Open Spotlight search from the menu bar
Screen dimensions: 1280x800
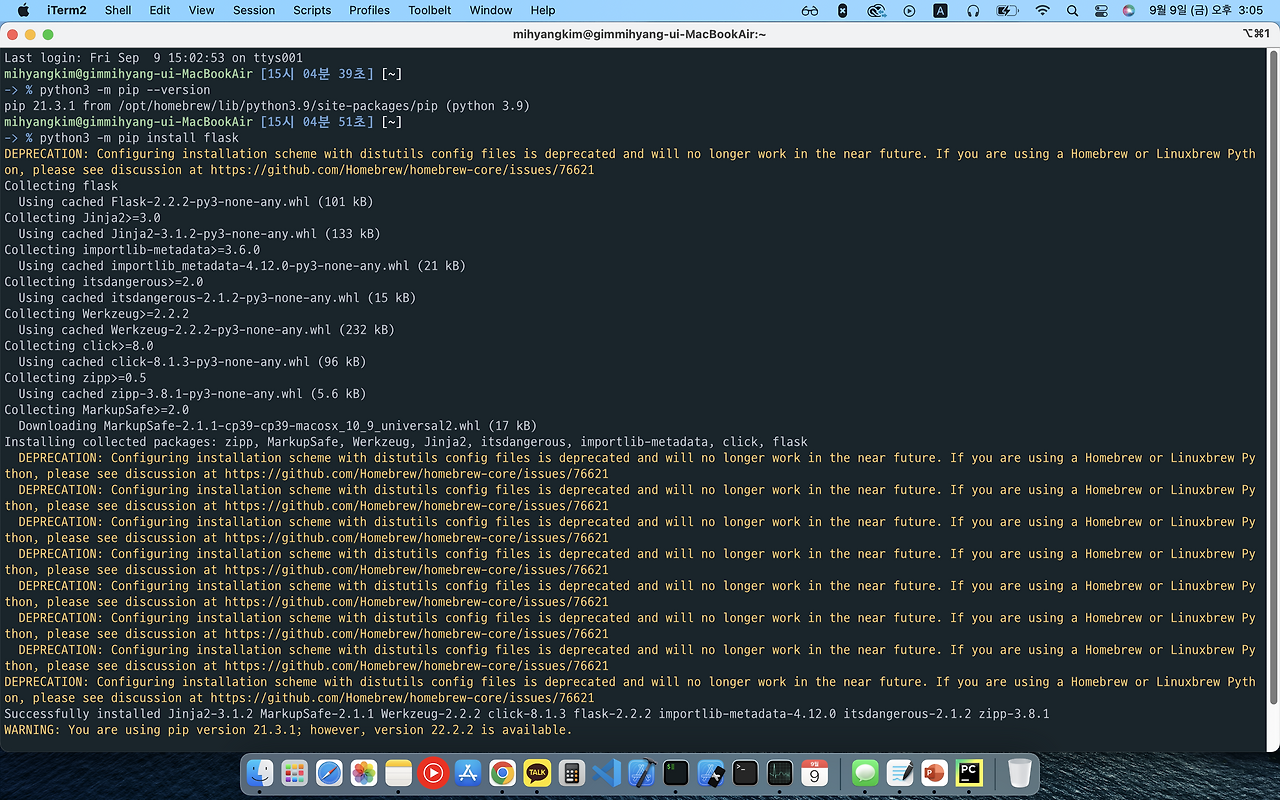[x=1071, y=10]
